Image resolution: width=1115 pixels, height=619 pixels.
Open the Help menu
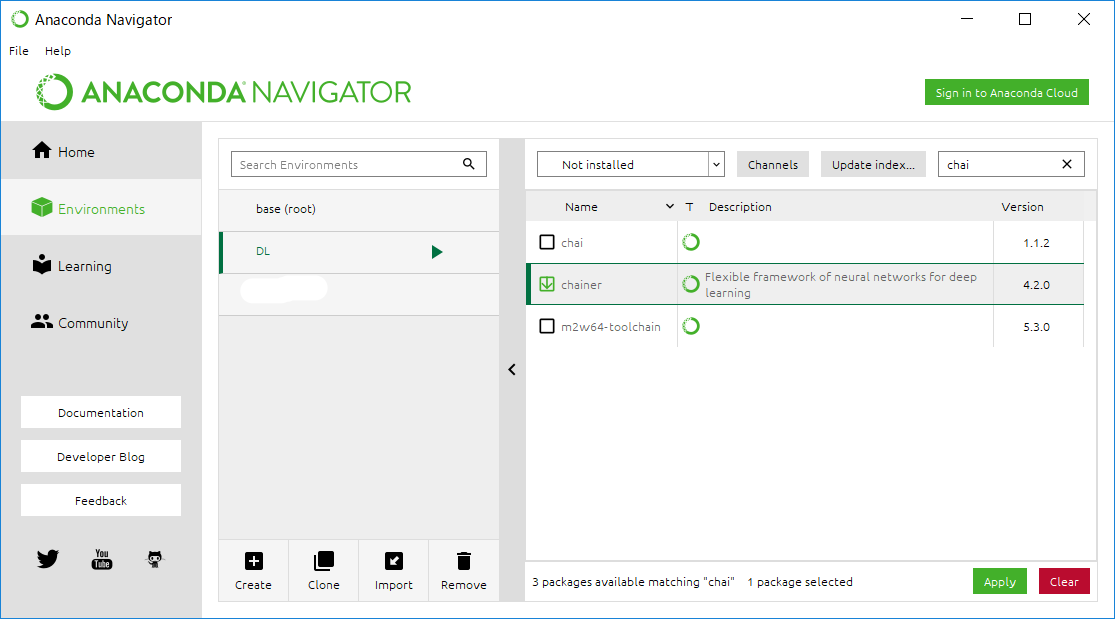pyautogui.click(x=57, y=50)
